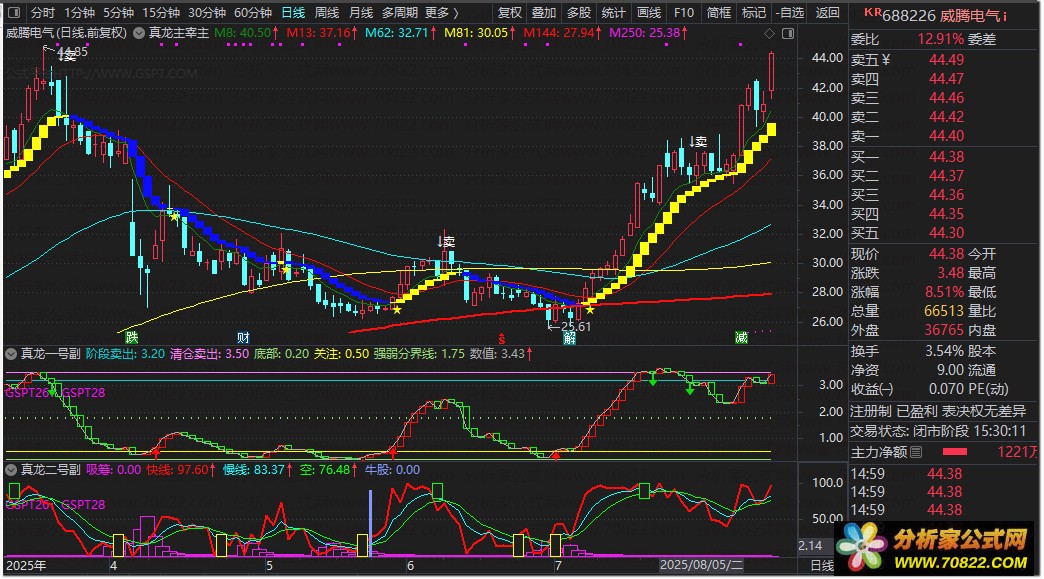This screenshot has height=579, width=1044.
Task: Expand 真龙一号副 indicator dropdown arrow
Action: pyautogui.click(x=11, y=354)
